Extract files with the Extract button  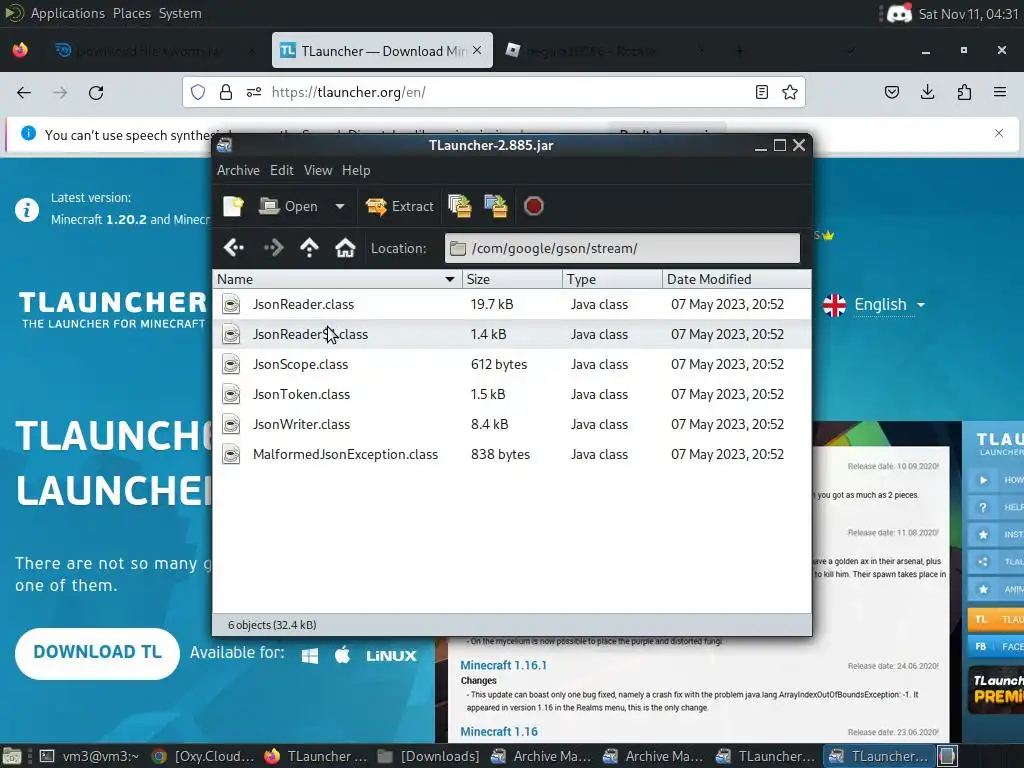click(399, 206)
